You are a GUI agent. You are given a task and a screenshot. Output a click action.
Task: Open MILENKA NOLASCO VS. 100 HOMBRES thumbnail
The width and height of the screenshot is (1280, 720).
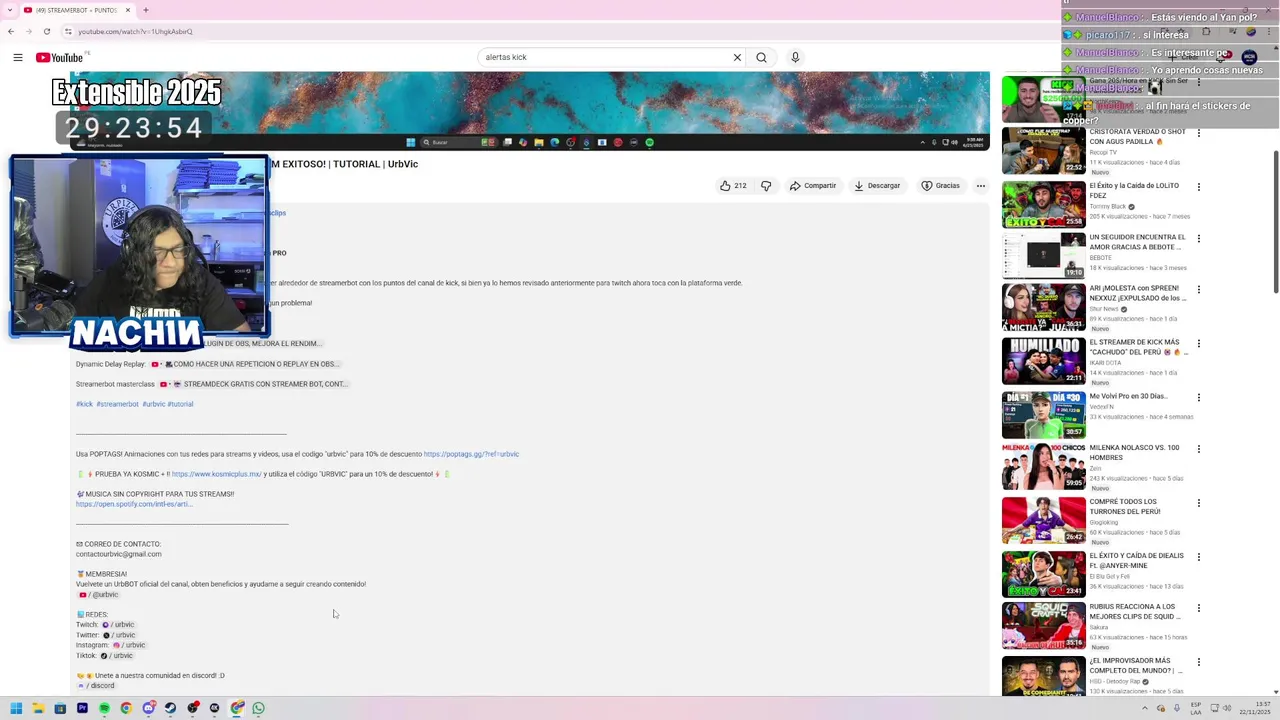click(1044, 467)
